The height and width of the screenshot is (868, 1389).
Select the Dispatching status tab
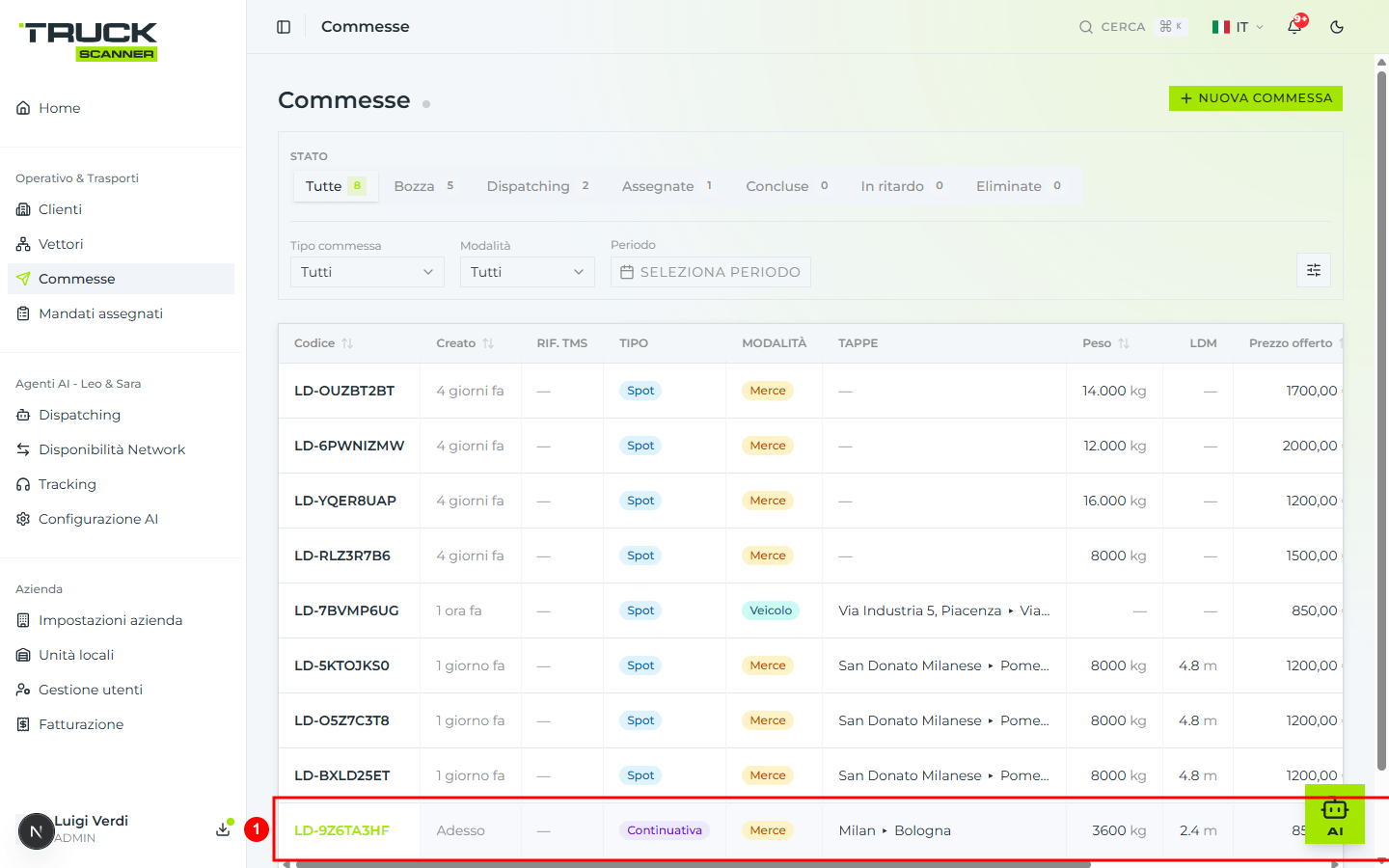(x=537, y=186)
